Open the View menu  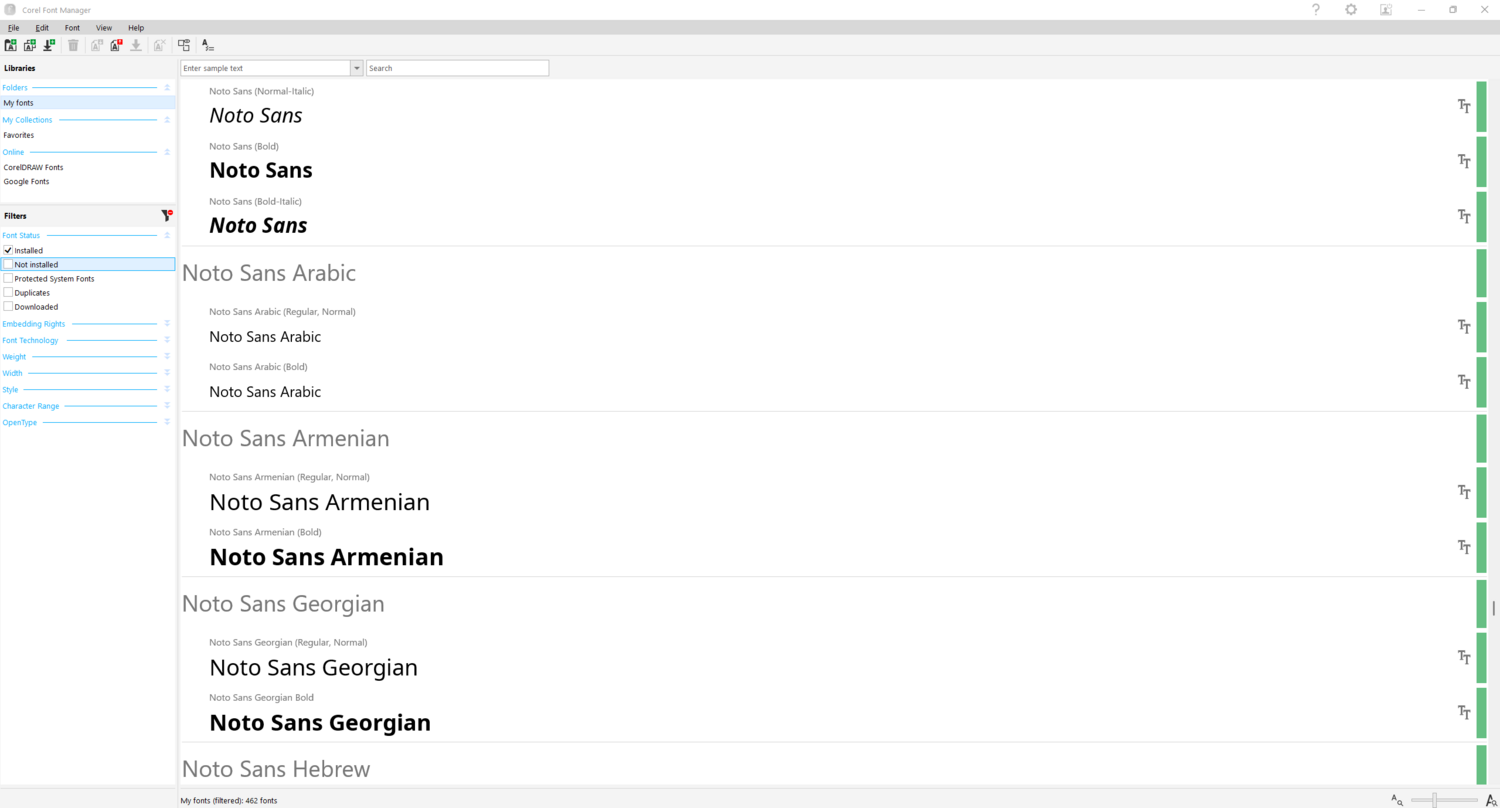pyautogui.click(x=104, y=28)
